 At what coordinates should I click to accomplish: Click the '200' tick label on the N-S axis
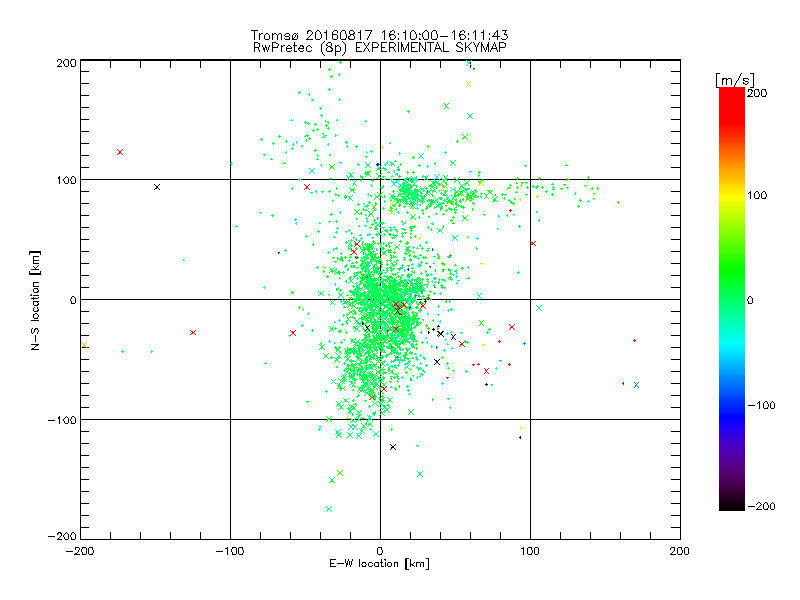[66, 63]
